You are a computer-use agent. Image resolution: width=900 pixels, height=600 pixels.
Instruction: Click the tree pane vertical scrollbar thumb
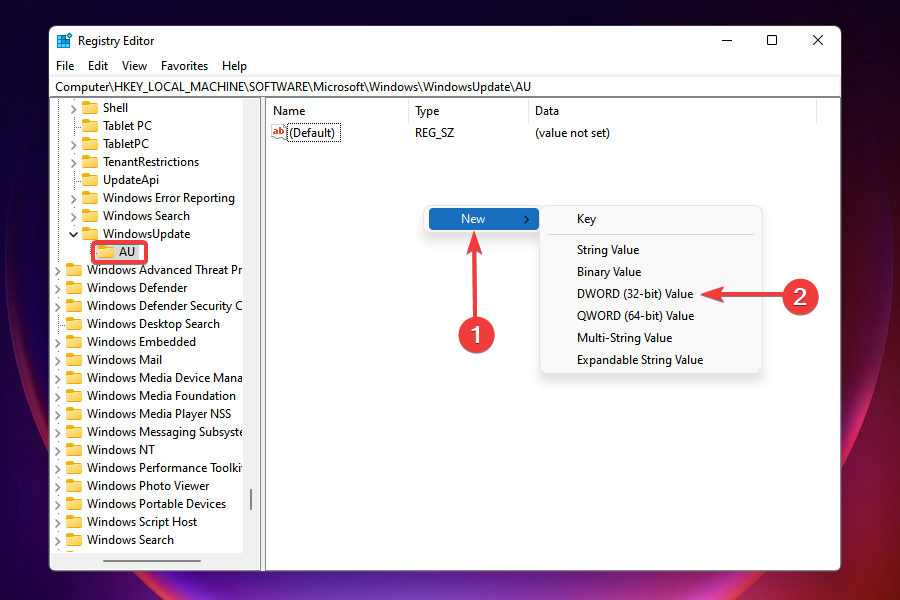click(251, 500)
